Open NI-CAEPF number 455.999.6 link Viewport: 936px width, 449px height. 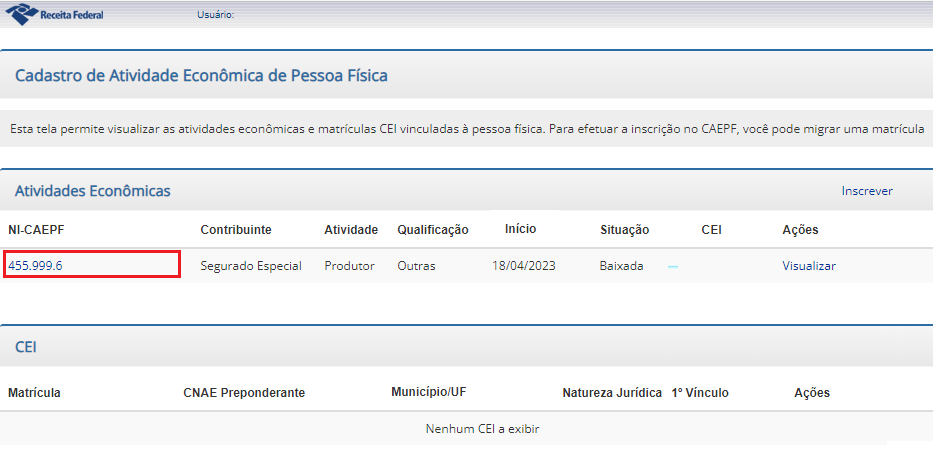(35, 266)
